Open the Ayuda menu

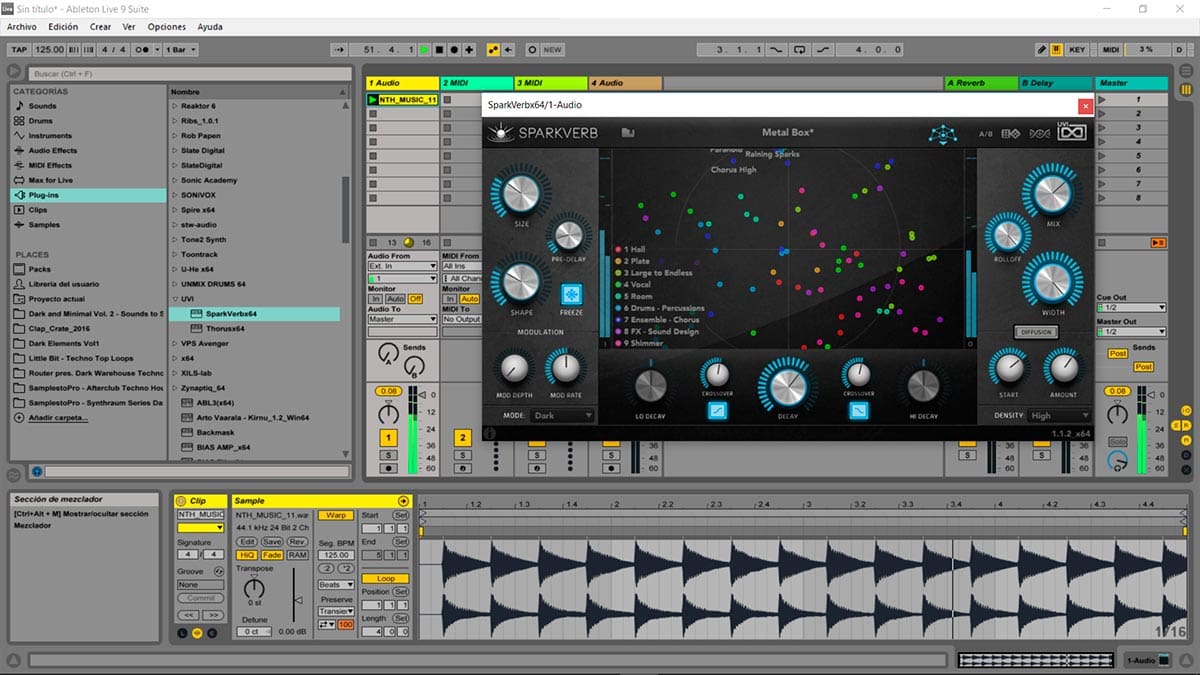coord(210,27)
